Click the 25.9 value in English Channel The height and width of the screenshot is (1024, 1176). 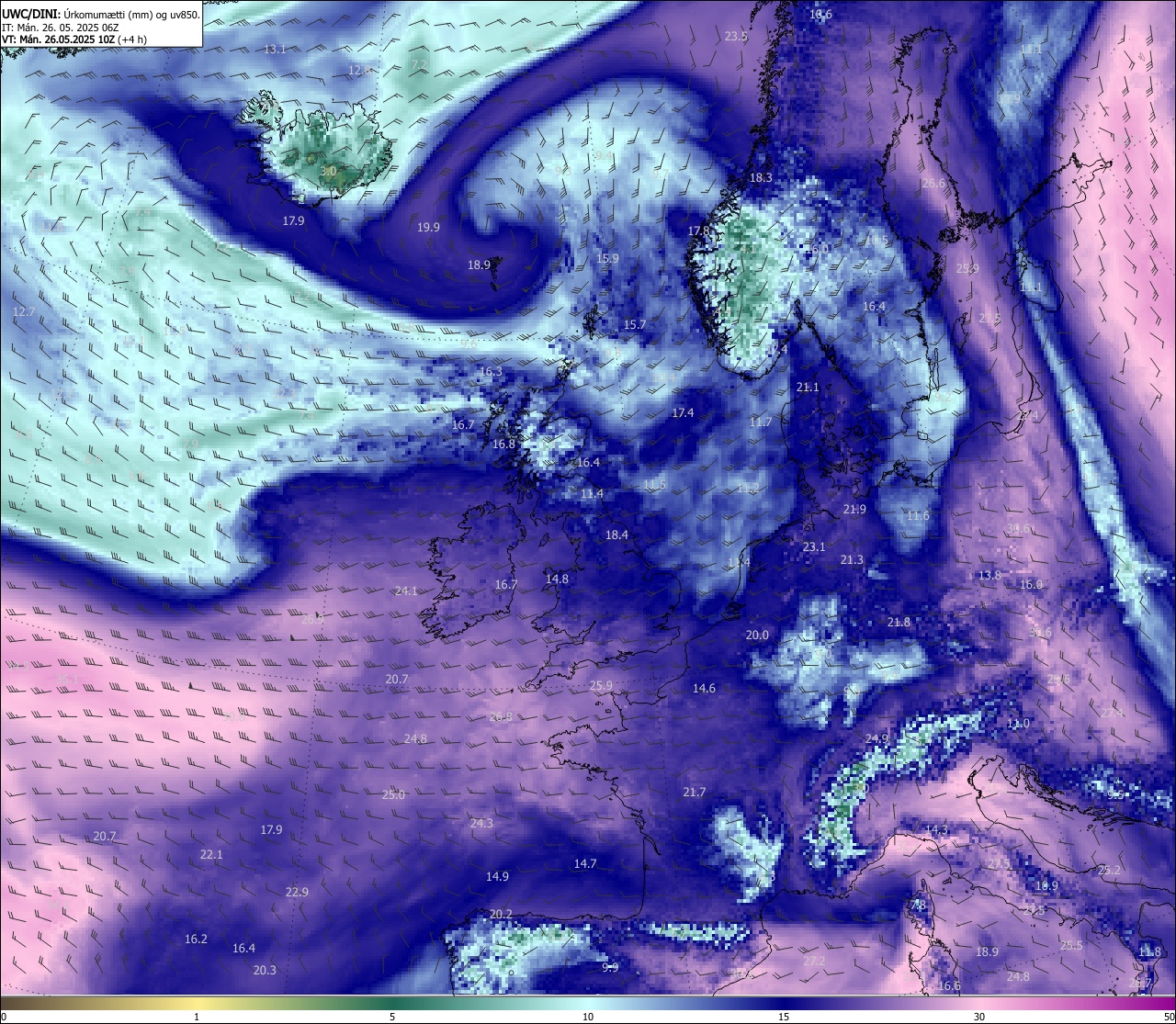[x=601, y=685]
